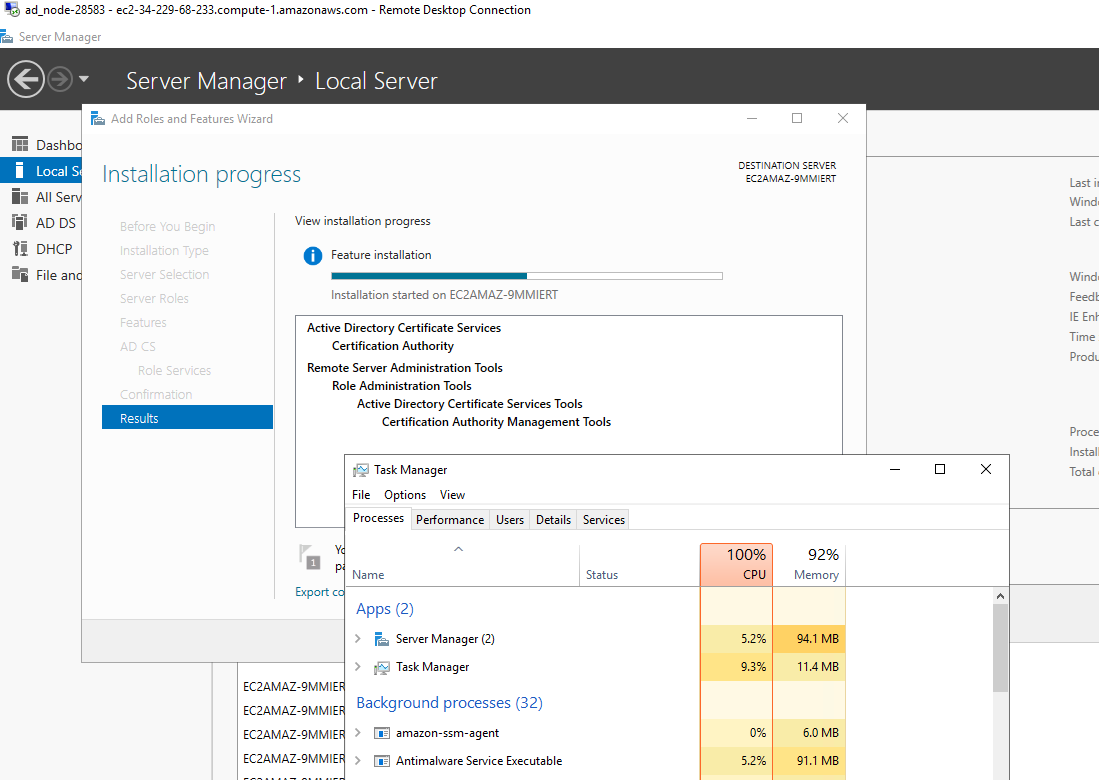Minimize the Task Manager window
This screenshot has width=1099, height=780.
[x=895, y=469]
